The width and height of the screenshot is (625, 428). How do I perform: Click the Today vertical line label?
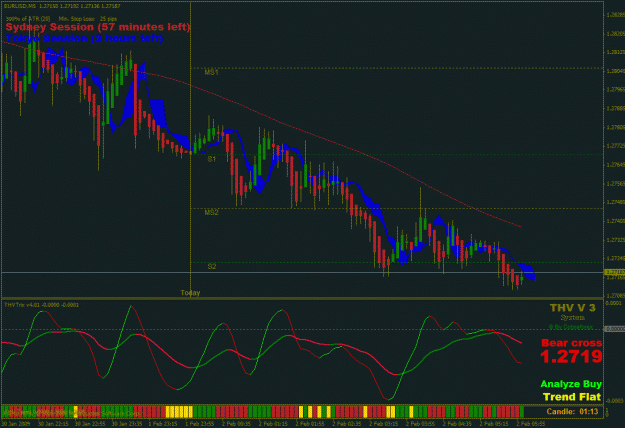click(190, 293)
